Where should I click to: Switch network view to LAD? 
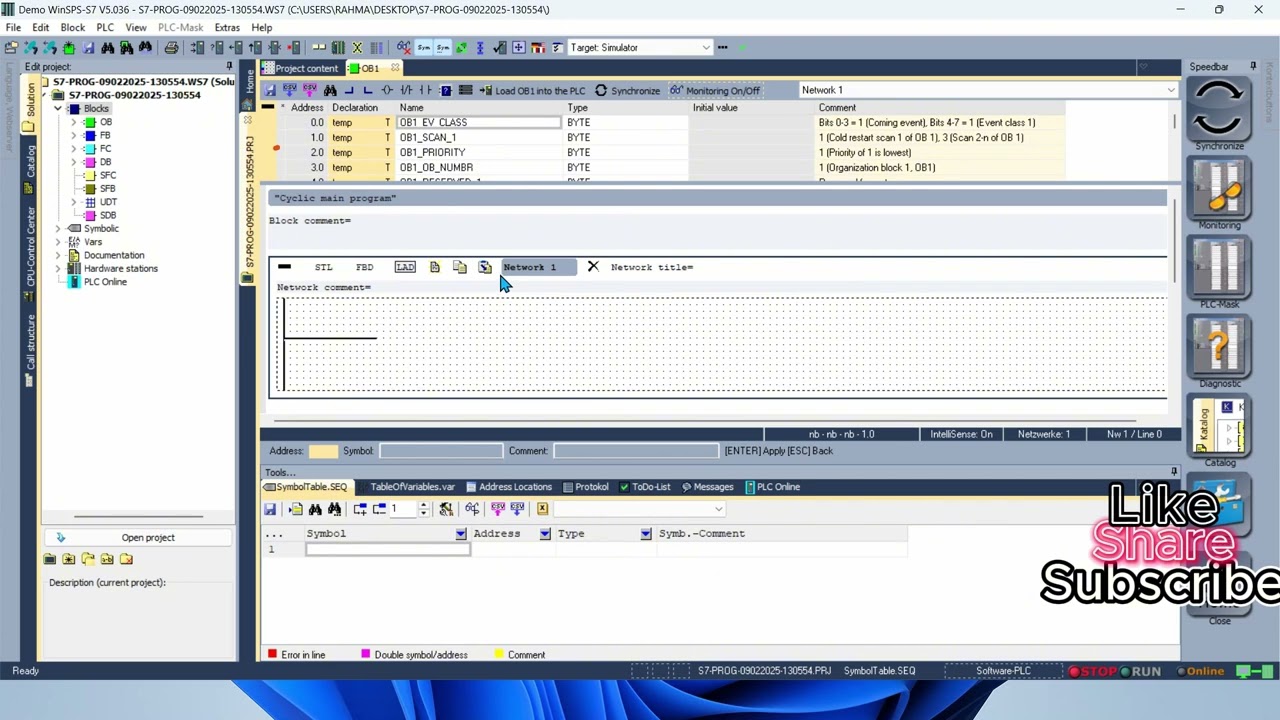pos(405,267)
